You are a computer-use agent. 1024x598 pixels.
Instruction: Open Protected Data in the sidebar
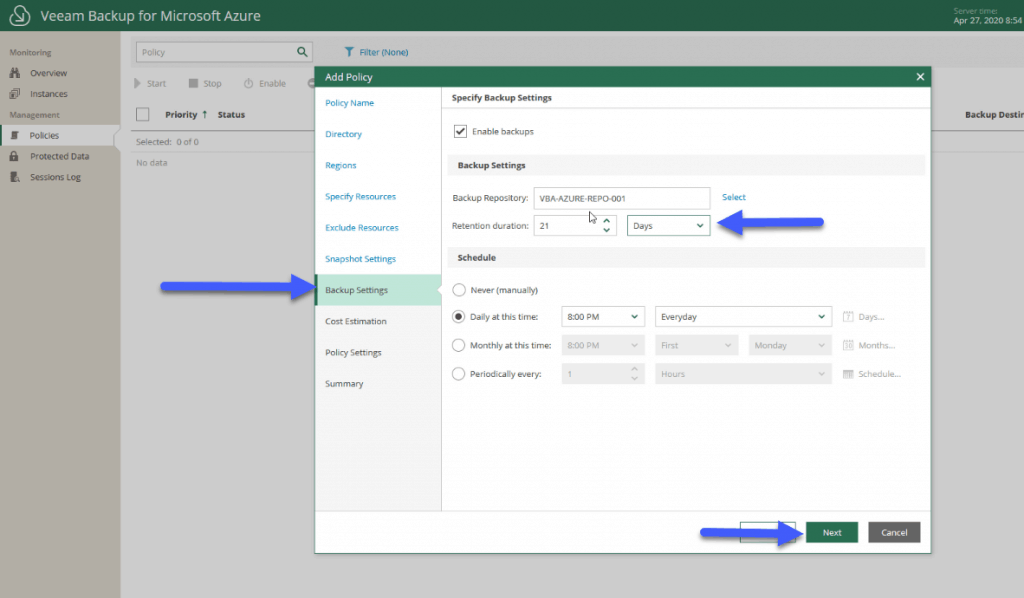[59, 156]
